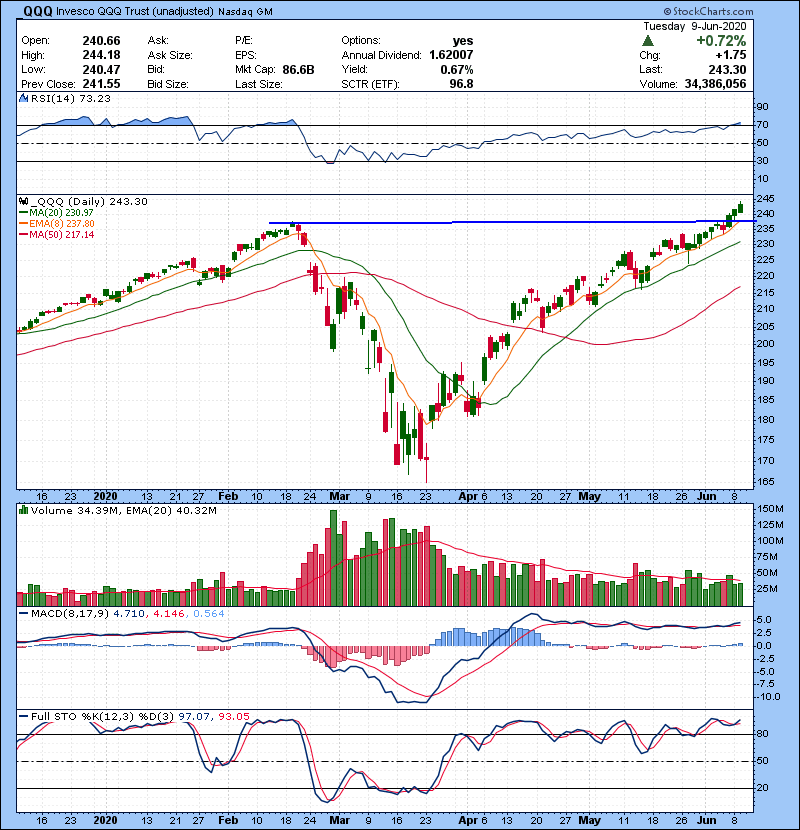Click the 'Nasdaq GM' exchange label
This screenshot has height=830, width=800.
point(245,12)
